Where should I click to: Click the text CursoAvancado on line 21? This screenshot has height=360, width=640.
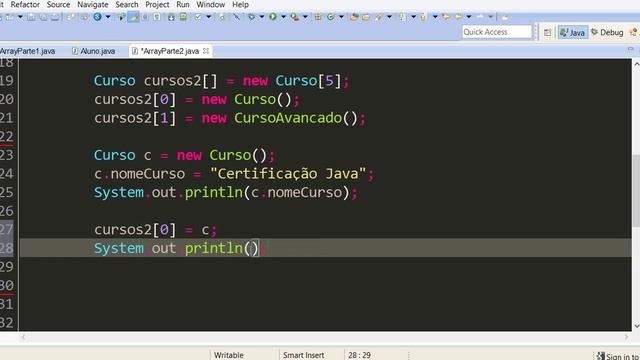click(288, 118)
